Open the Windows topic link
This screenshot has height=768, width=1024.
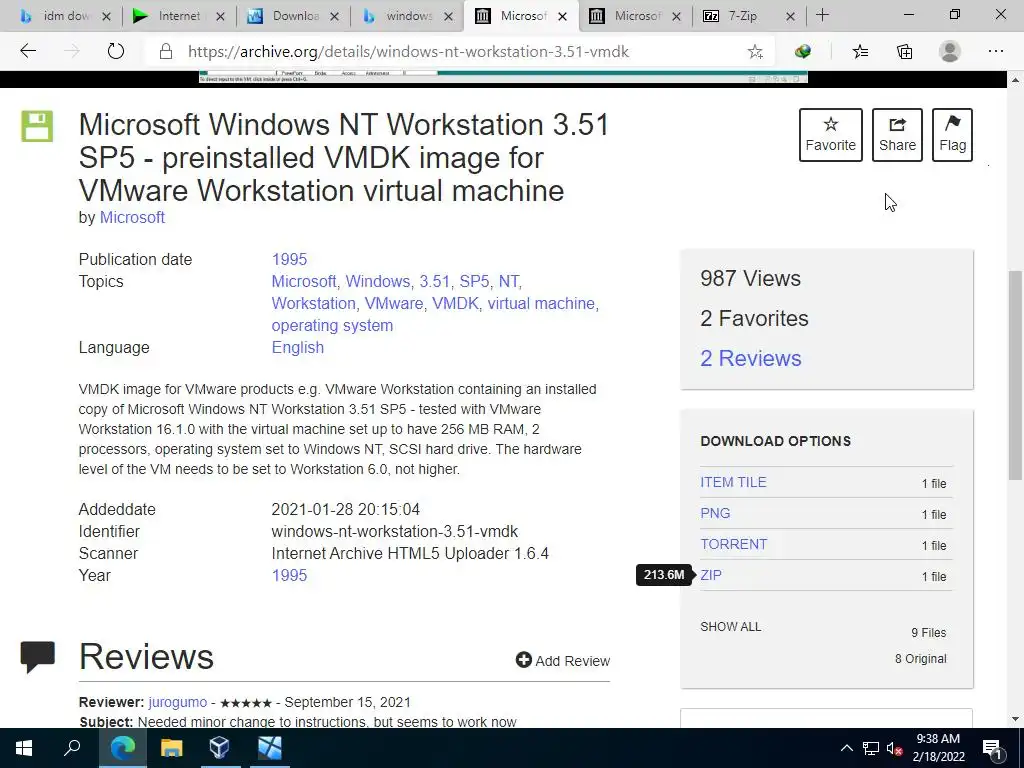pos(379,281)
